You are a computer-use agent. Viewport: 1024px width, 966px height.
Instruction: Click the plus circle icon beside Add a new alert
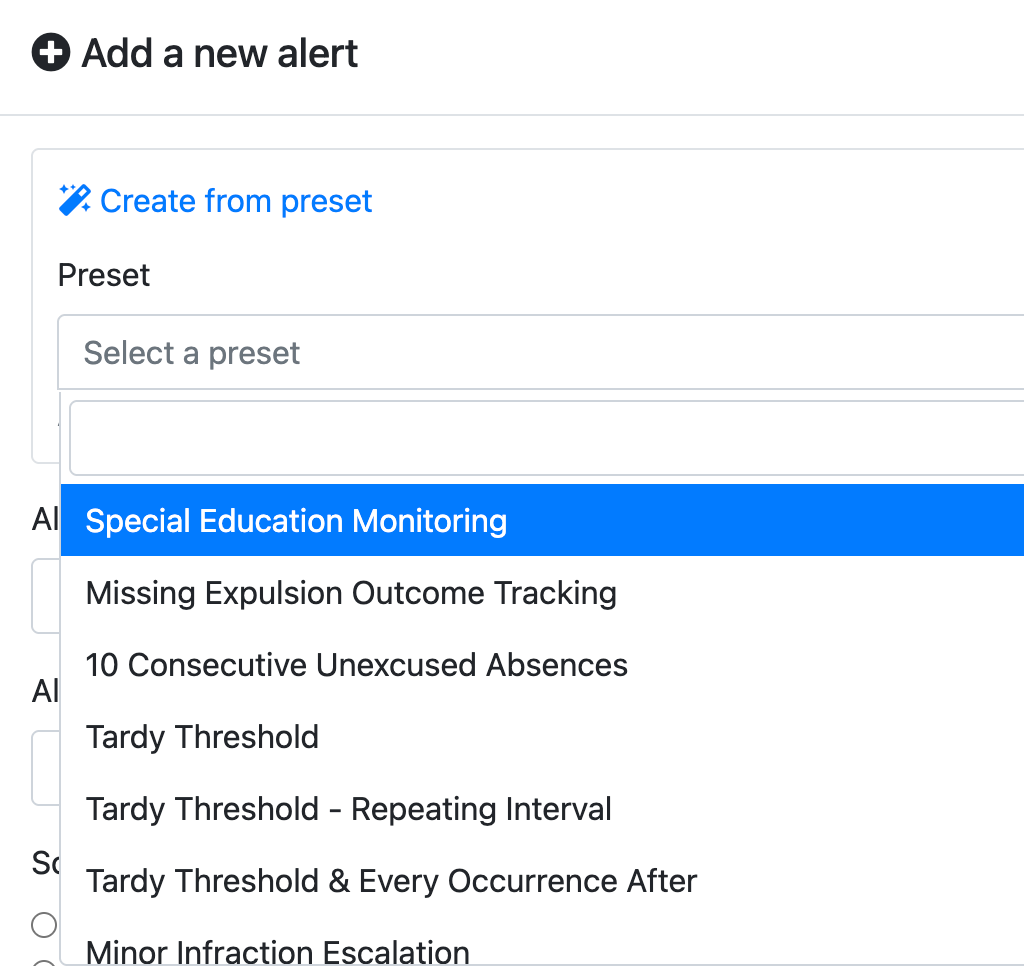(51, 52)
